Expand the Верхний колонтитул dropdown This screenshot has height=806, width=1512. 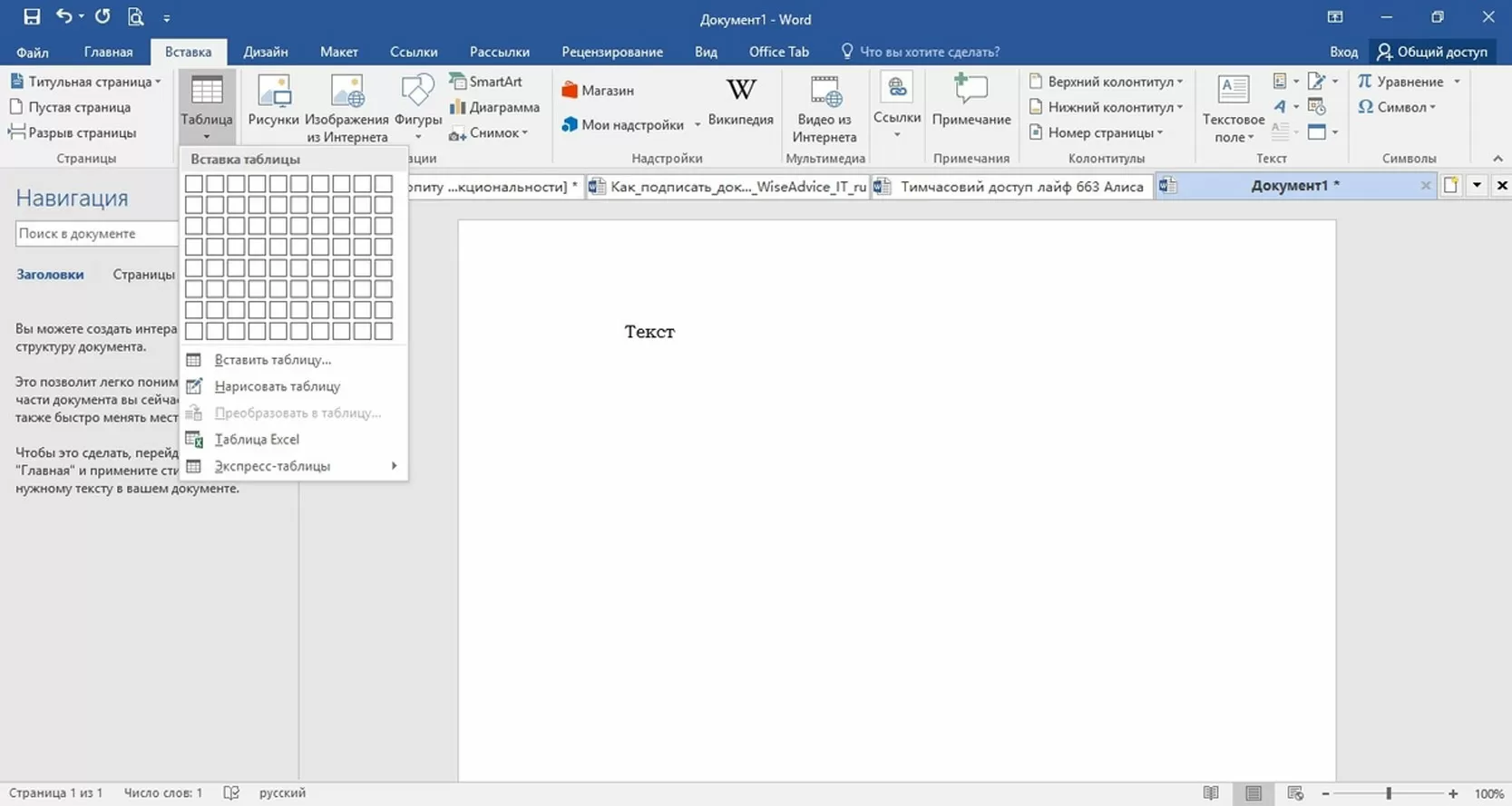tap(1107, 82)
